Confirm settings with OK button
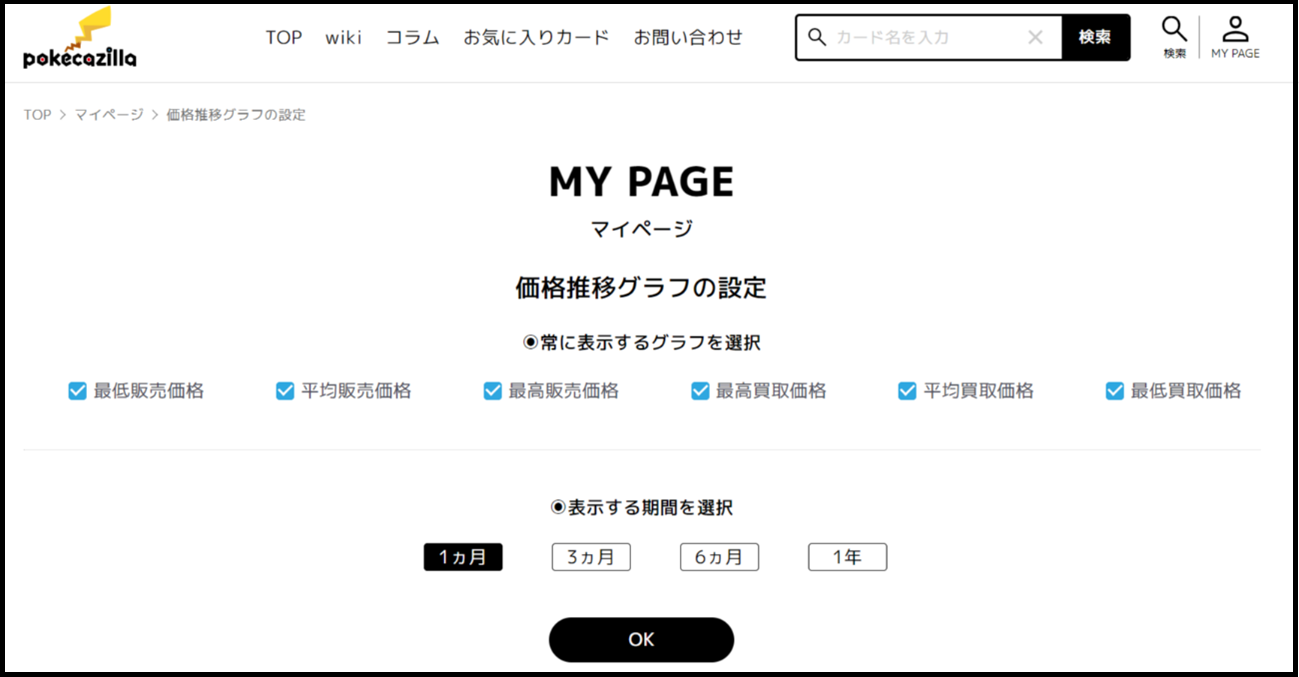 click(641, 639)
